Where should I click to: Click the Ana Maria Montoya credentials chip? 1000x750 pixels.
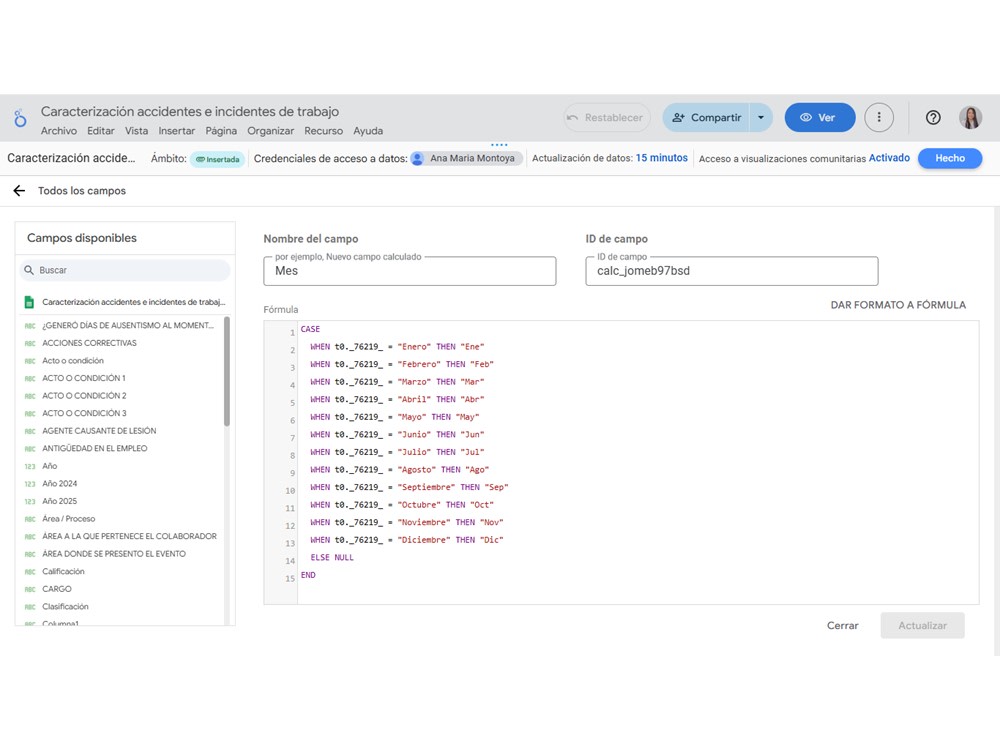[x=466, y=158]
